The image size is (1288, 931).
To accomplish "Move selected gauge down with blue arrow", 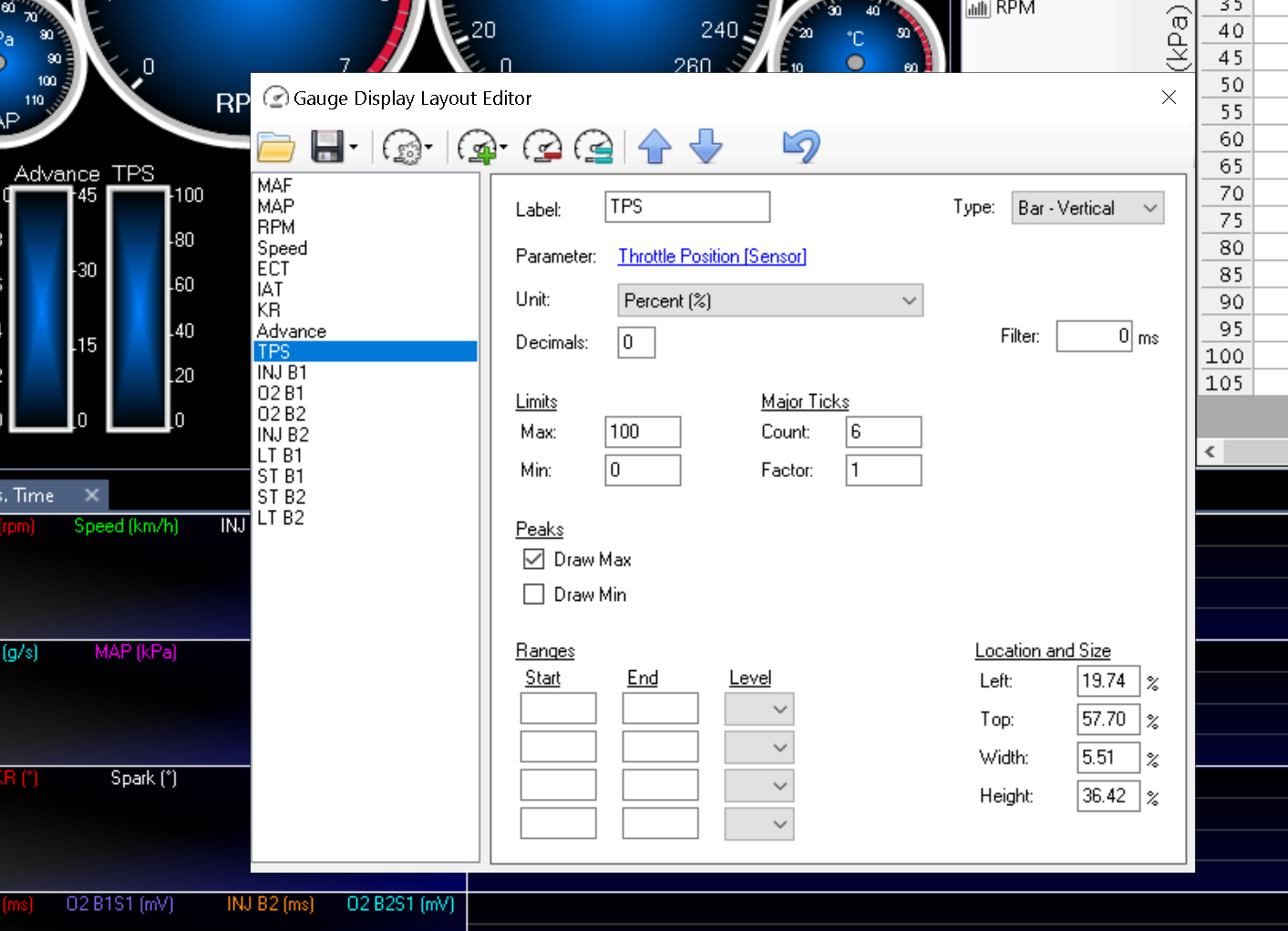I will [706, 147].
